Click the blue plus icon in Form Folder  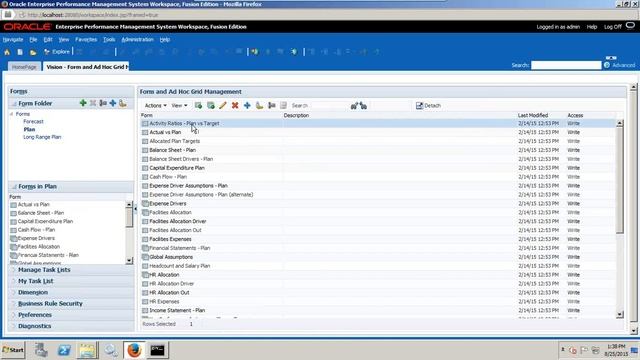tap(113, 103)
